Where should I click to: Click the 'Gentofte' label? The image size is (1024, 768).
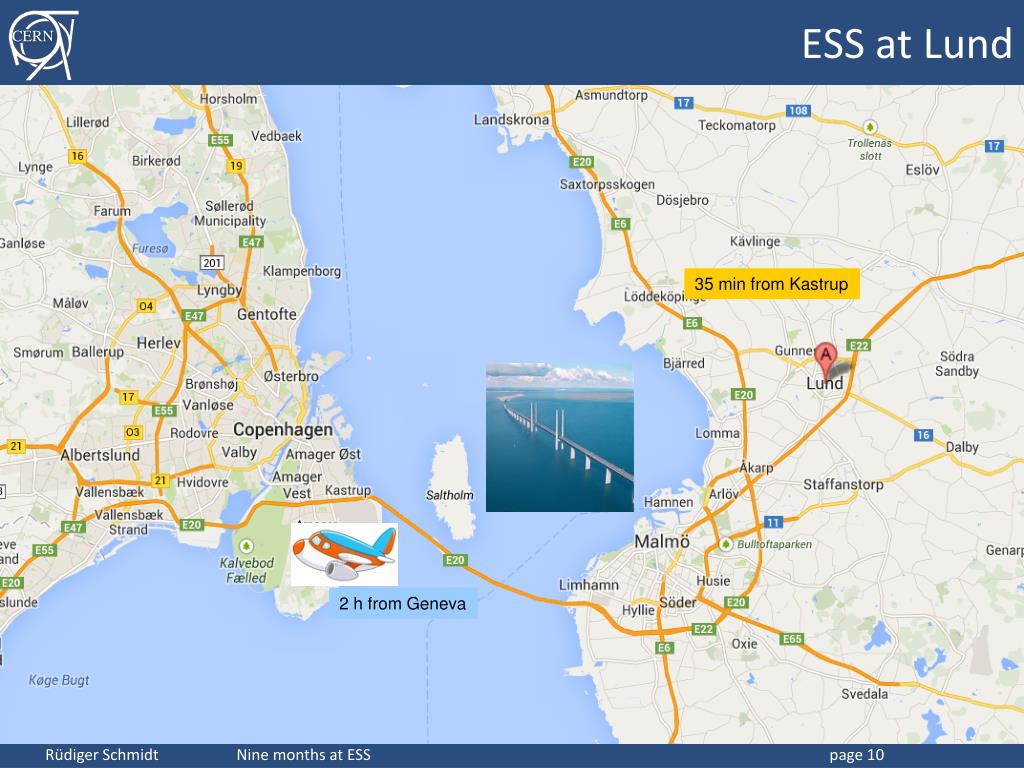click(x=266, y=314)
